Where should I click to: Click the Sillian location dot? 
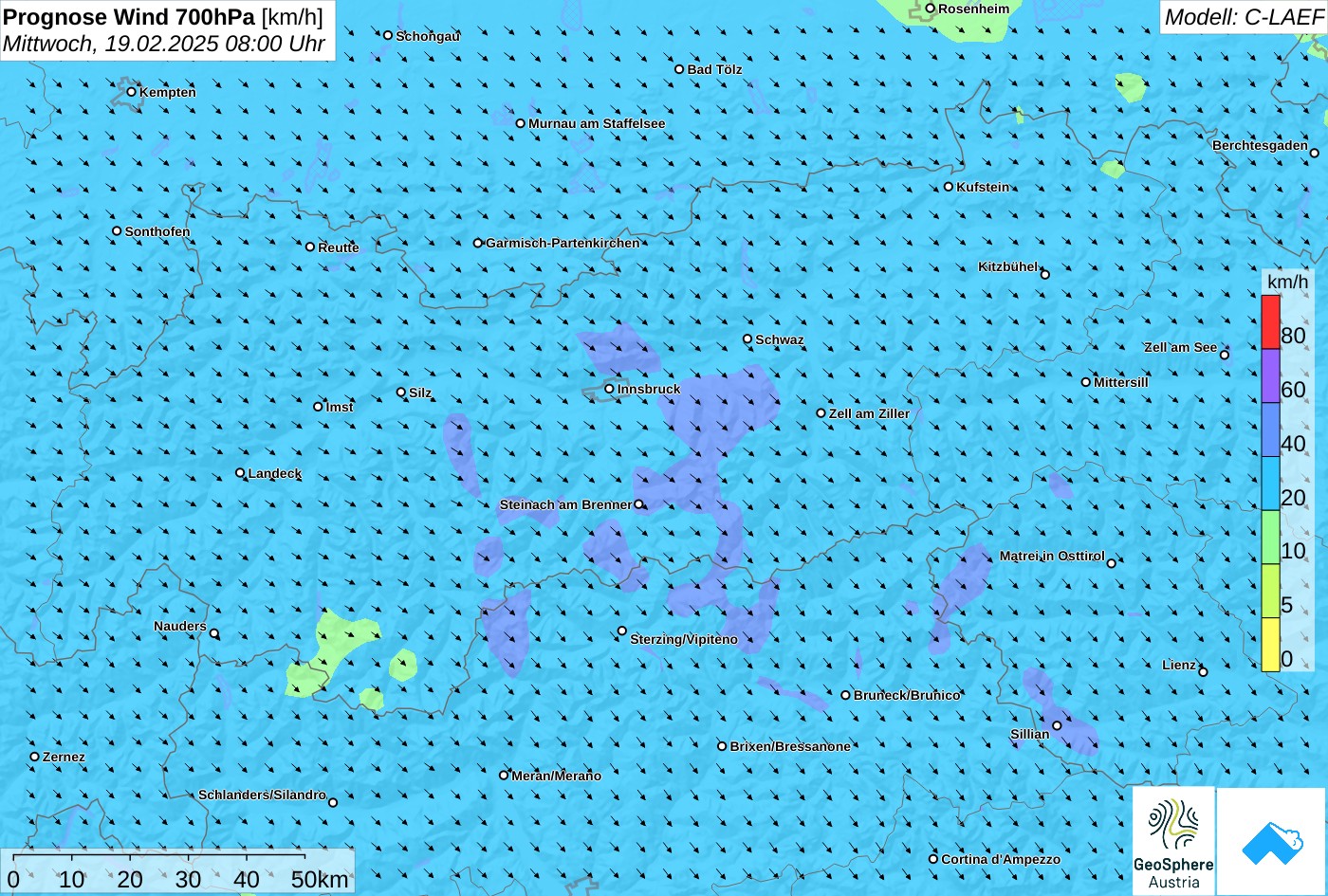coord(1057,726)
